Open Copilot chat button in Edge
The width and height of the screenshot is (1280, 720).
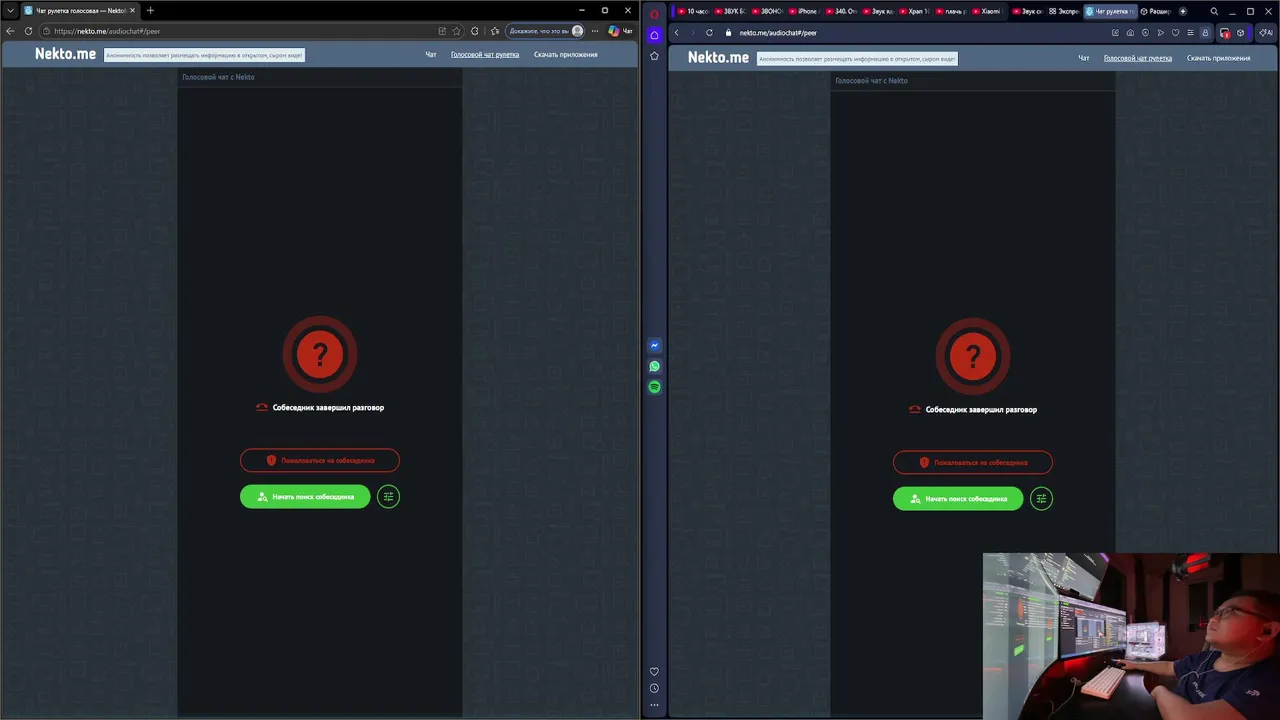pos(621,31)
